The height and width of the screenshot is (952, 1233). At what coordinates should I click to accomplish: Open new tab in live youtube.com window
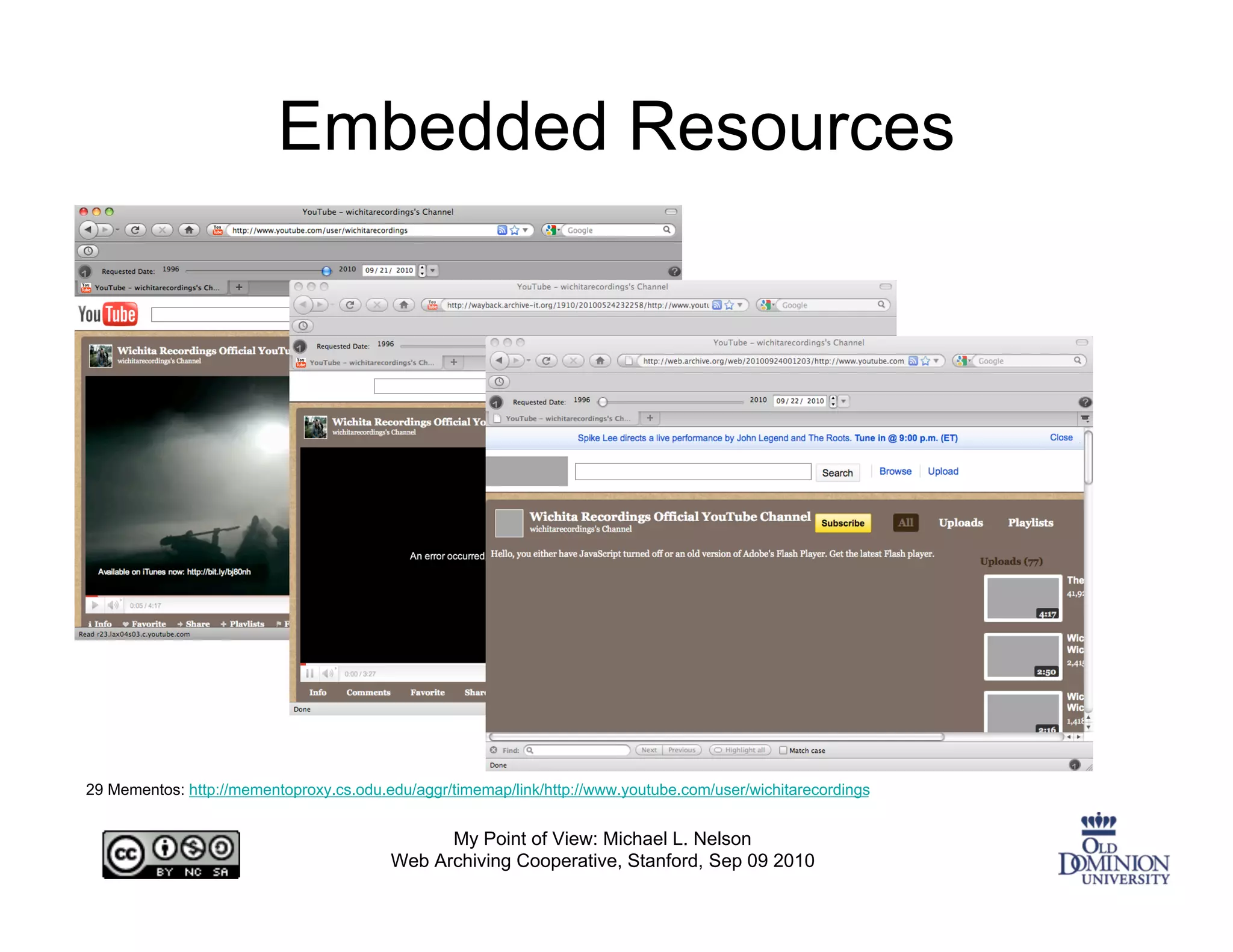(x=239, y=288)
